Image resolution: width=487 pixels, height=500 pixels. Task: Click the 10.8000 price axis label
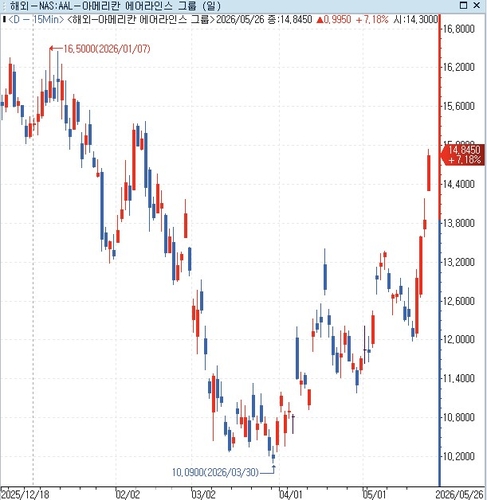point(458,417)
